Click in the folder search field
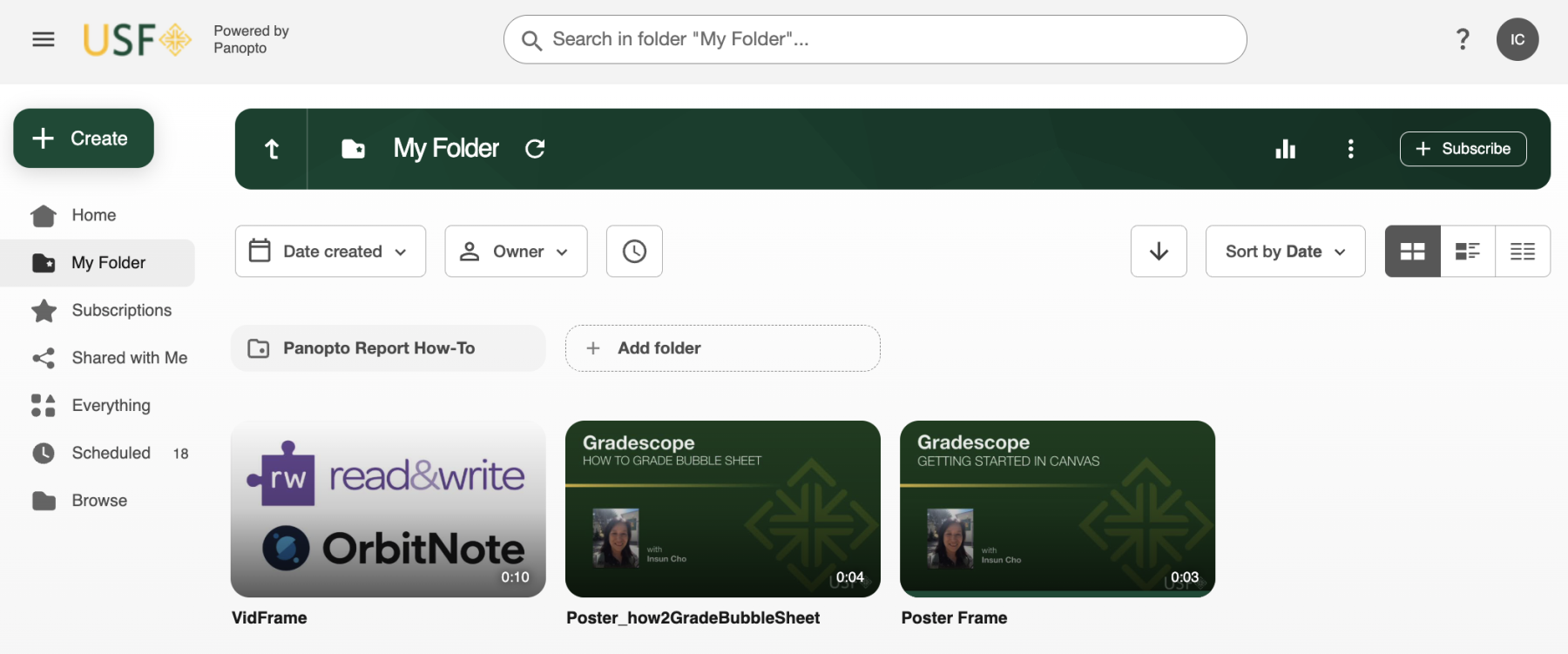 (875, 39)
